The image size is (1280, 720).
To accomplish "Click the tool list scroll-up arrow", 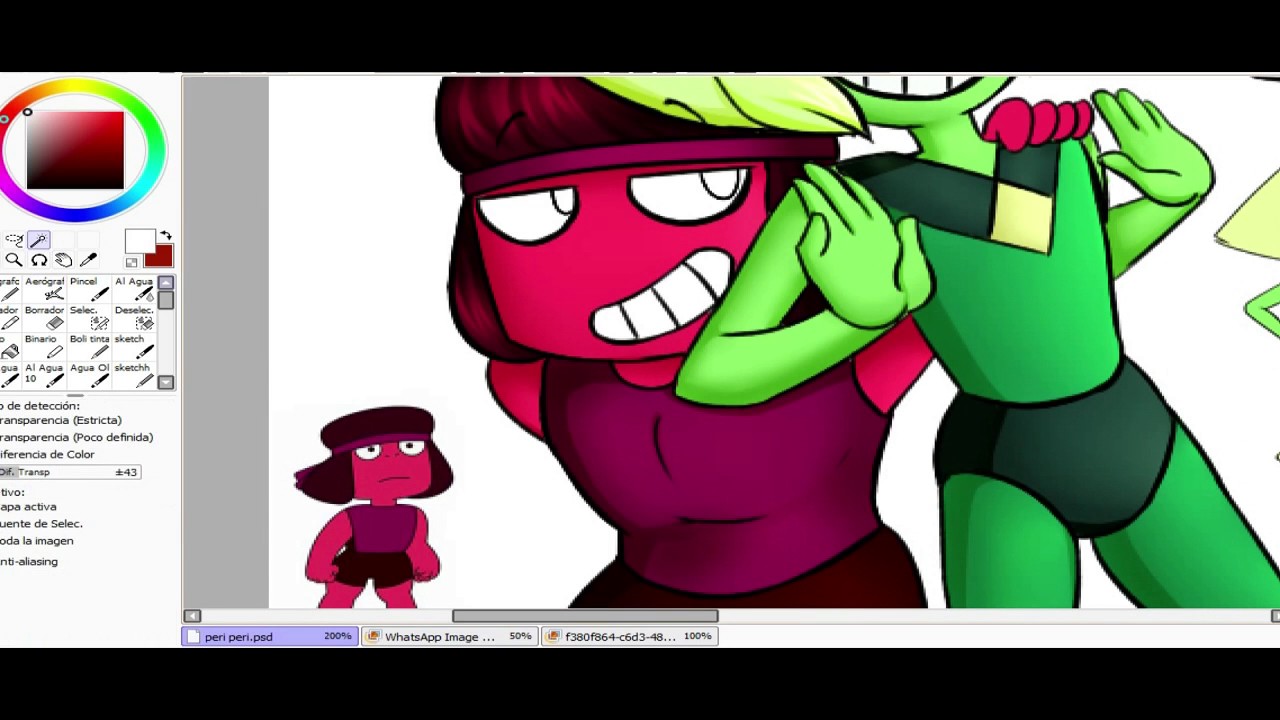I will [x=166, y=283].
